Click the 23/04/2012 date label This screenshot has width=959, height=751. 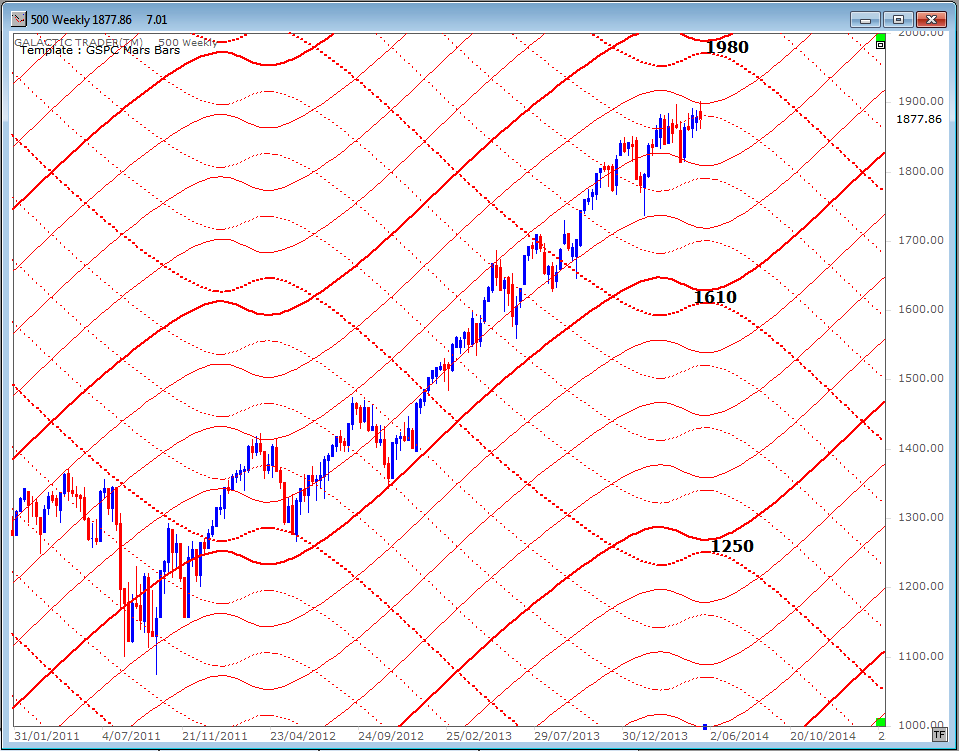(x=301, y=734)
